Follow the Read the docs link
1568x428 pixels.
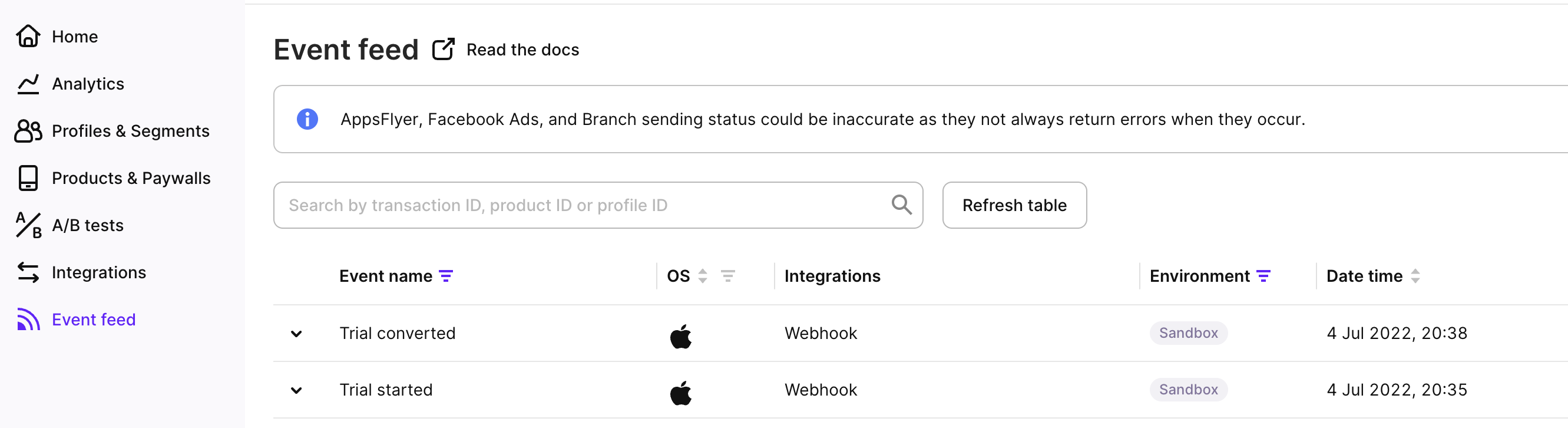coord(522,50)
